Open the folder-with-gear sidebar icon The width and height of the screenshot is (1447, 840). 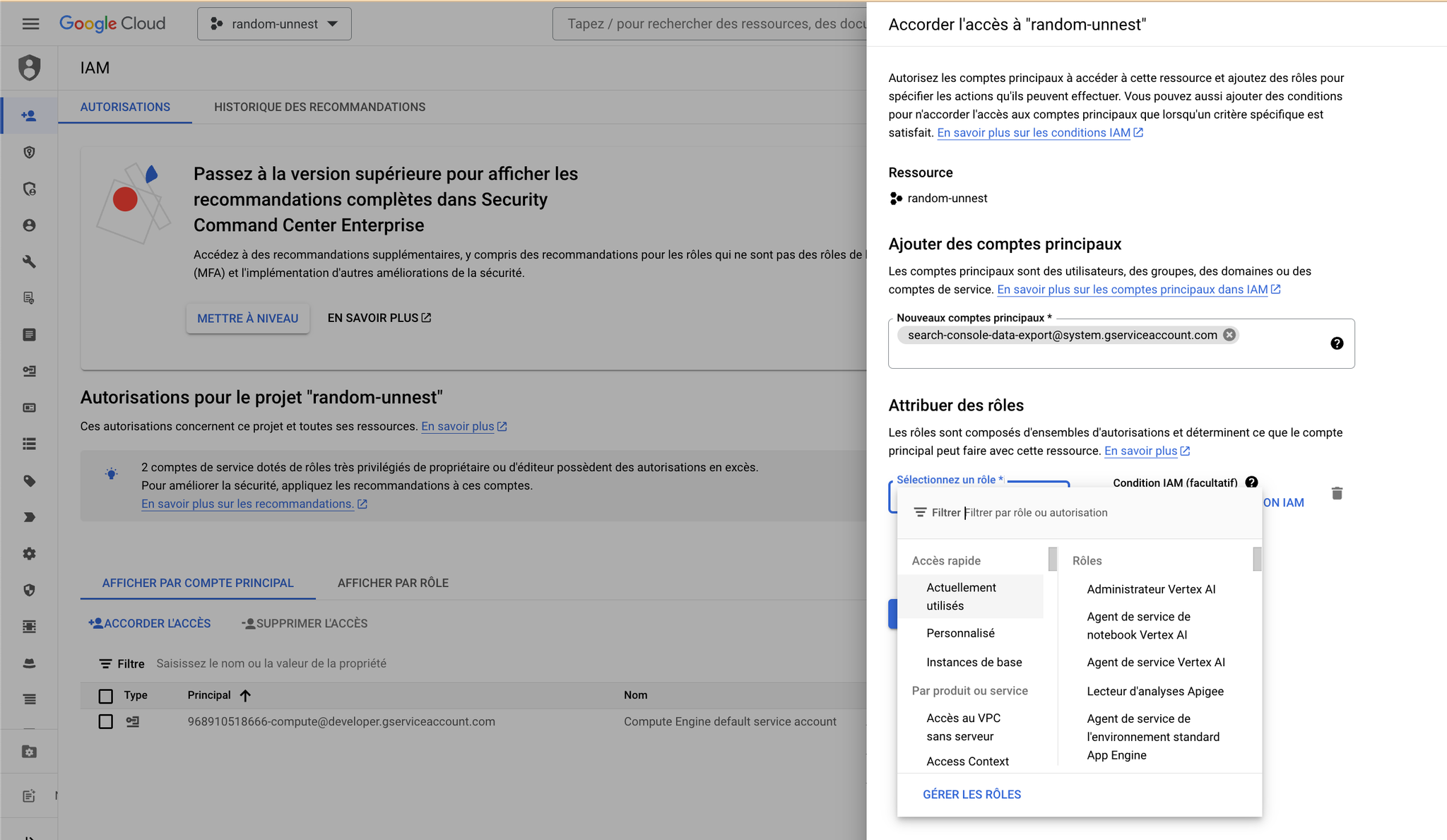pyautogui.click(x=29, y=752)
